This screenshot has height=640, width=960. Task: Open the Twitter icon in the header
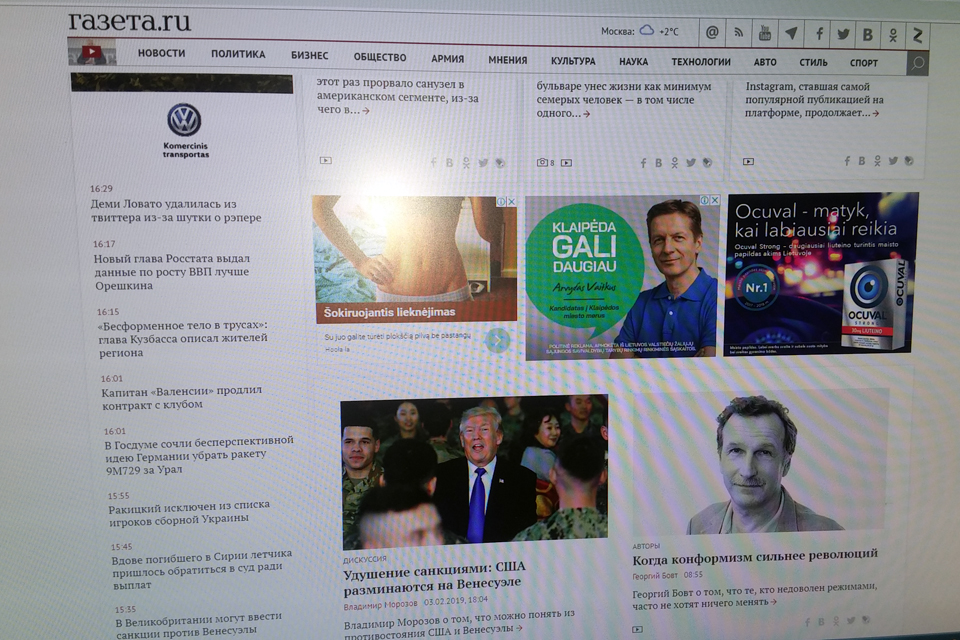pyautogui.click(x=843, y=34)
